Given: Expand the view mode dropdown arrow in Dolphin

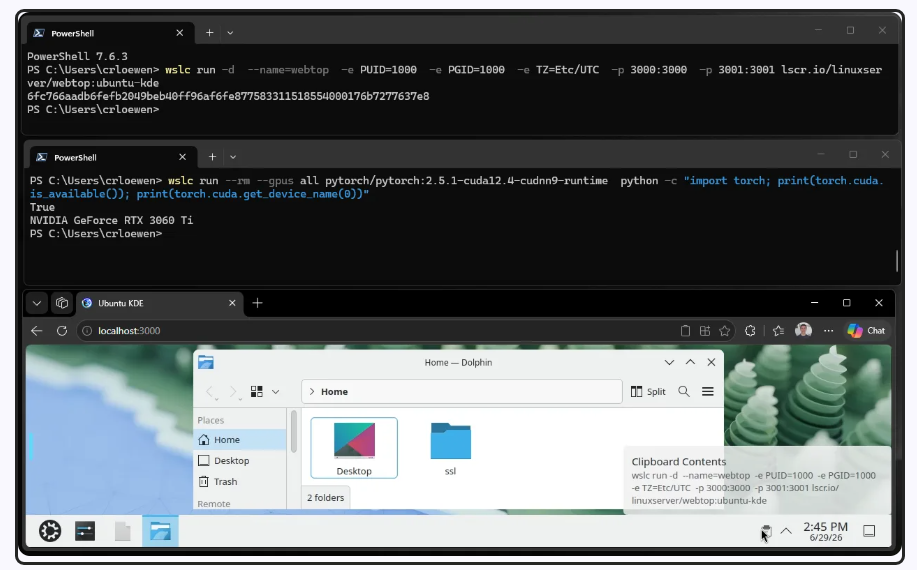Looking at the screenshot, I should pyautogui.click(x=275, y=392).
